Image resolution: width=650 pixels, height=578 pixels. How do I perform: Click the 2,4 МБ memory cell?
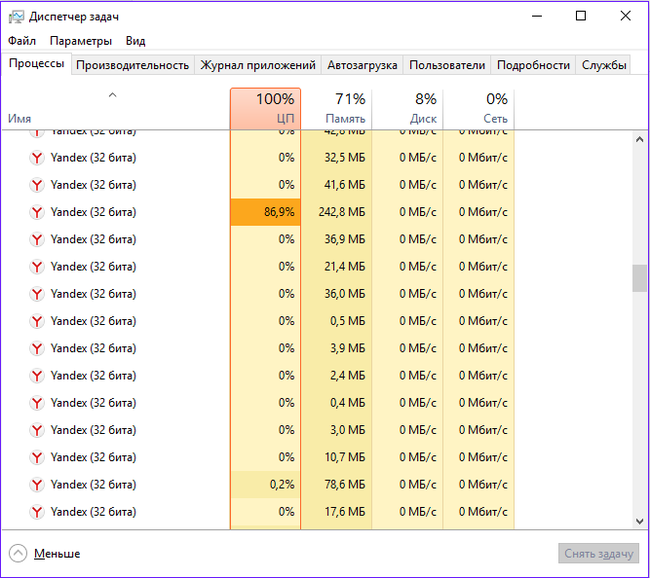(336, 376)
